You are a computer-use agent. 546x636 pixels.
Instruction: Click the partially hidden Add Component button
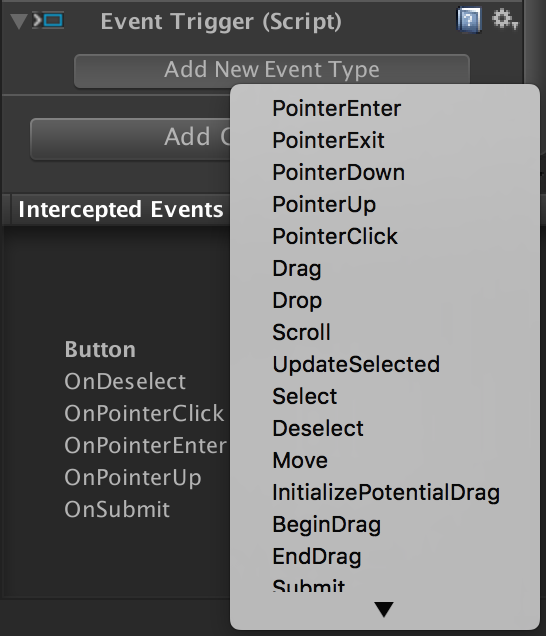[131, 139]
